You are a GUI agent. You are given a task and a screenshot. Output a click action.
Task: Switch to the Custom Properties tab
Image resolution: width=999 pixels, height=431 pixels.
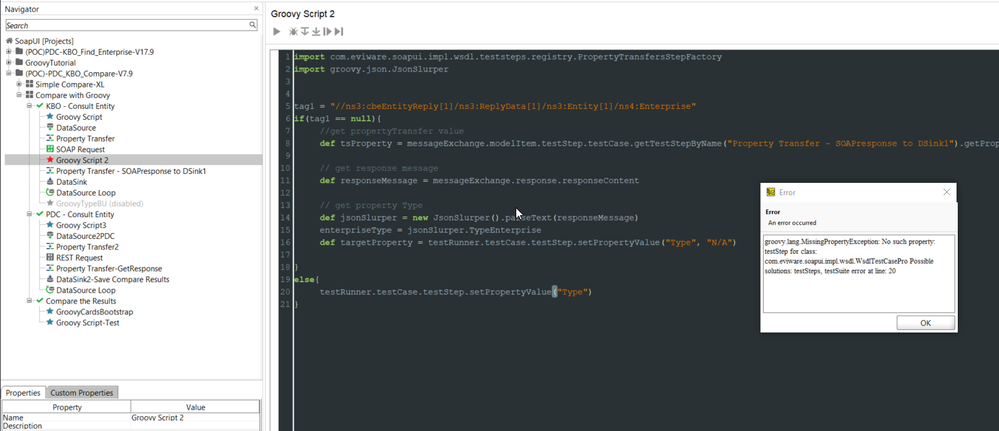[x=82, y=393]
